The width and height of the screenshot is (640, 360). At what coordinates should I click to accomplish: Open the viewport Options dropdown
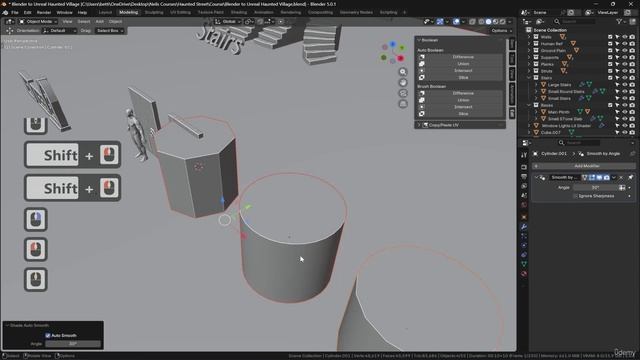coord(502,31)
